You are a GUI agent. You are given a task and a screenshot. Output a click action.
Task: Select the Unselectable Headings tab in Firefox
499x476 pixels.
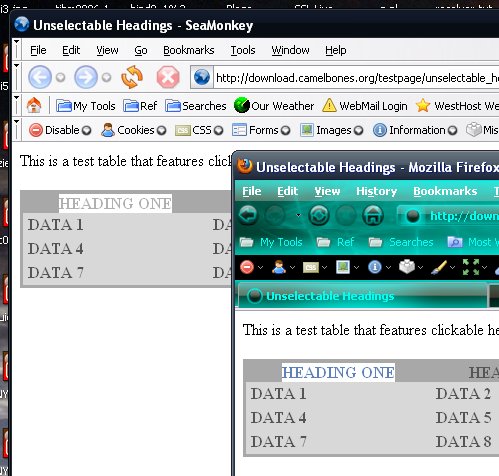[363, 296]
